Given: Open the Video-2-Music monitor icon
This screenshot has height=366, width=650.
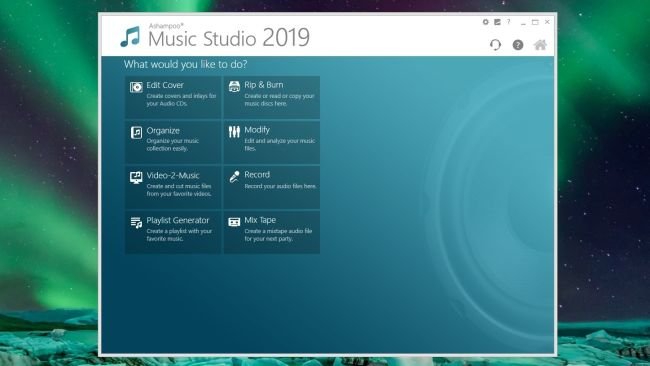Looking at the screenshot, I should [136, 177].
